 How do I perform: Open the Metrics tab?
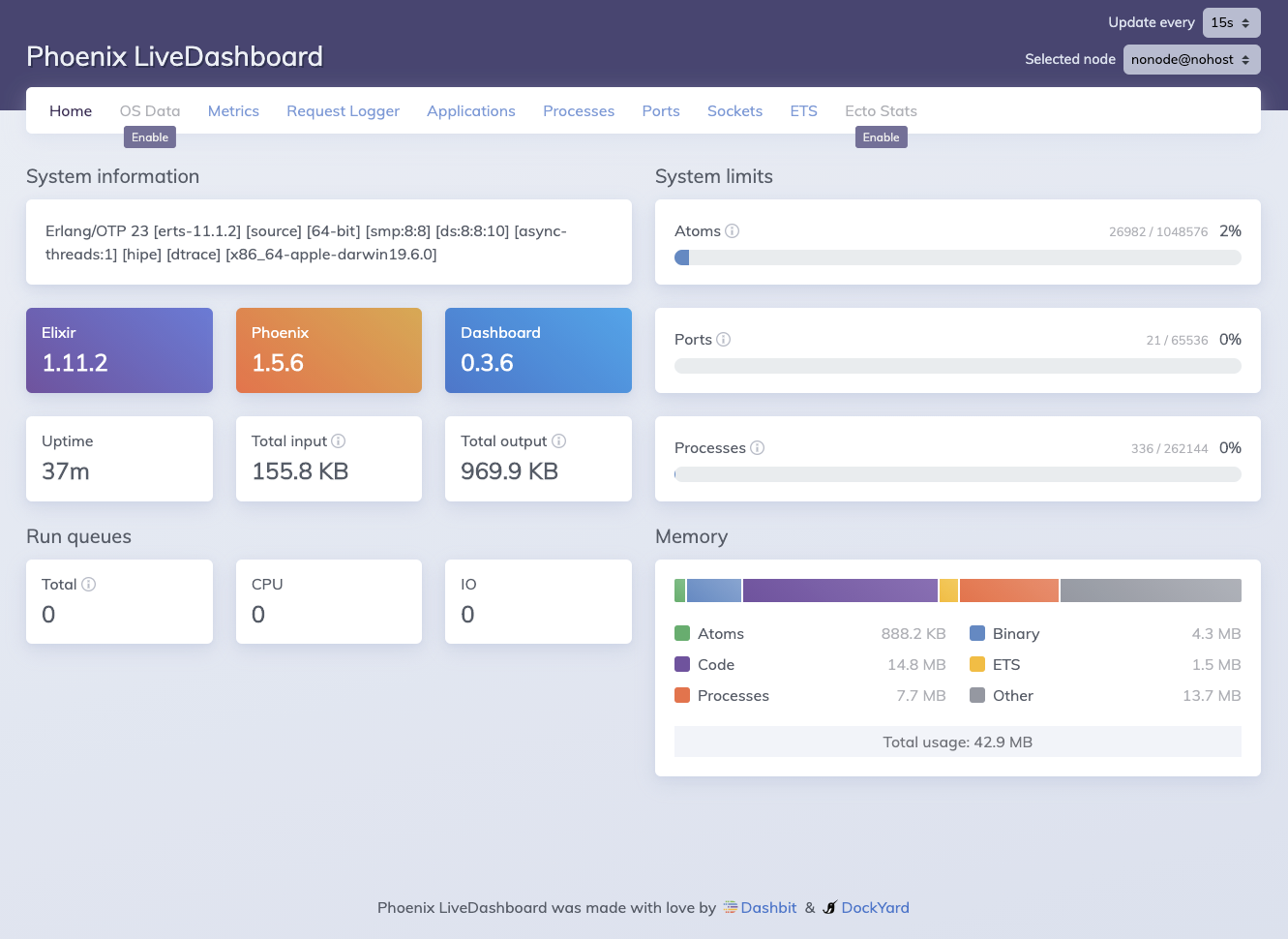(x=233, y=111)
